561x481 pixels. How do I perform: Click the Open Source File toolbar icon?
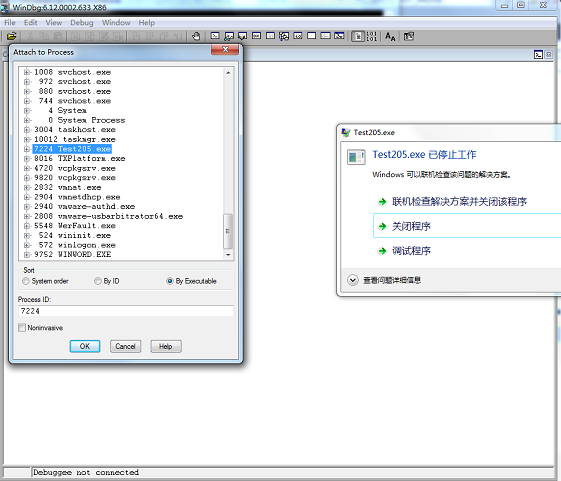[11, 36]
